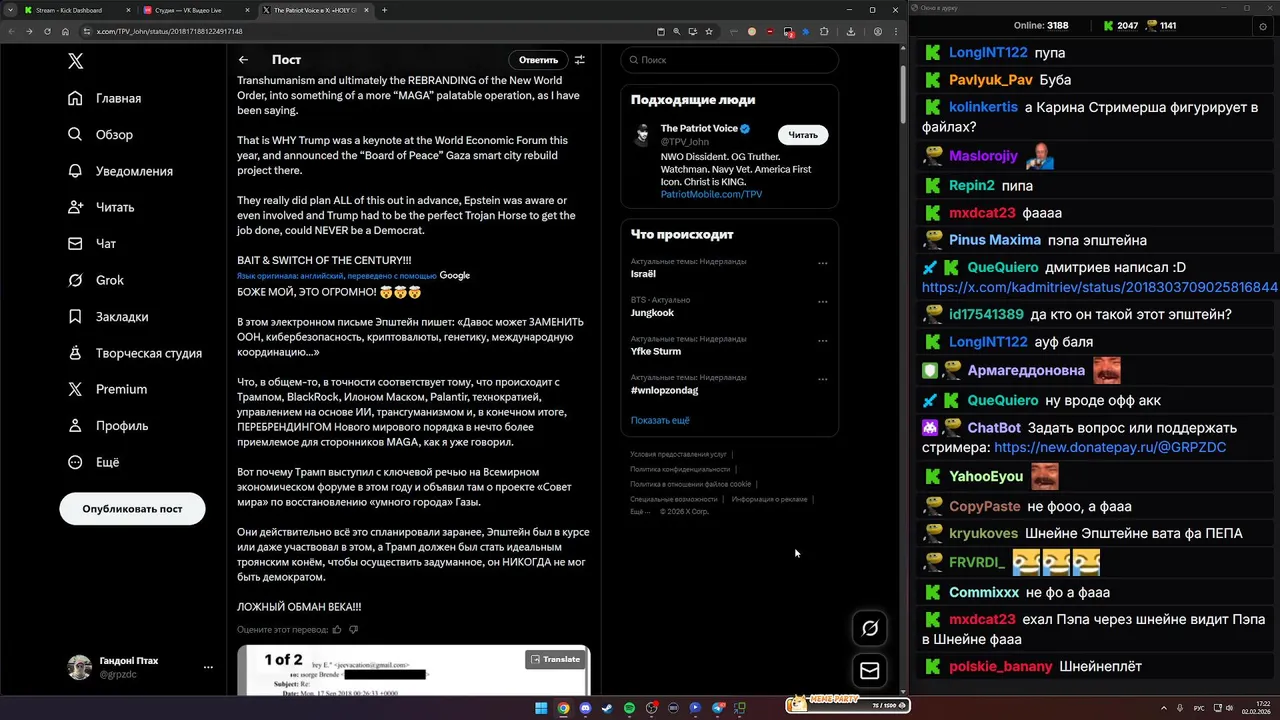
Task: Open options for Yfke Sturm trend
Action: click(823, 340)
